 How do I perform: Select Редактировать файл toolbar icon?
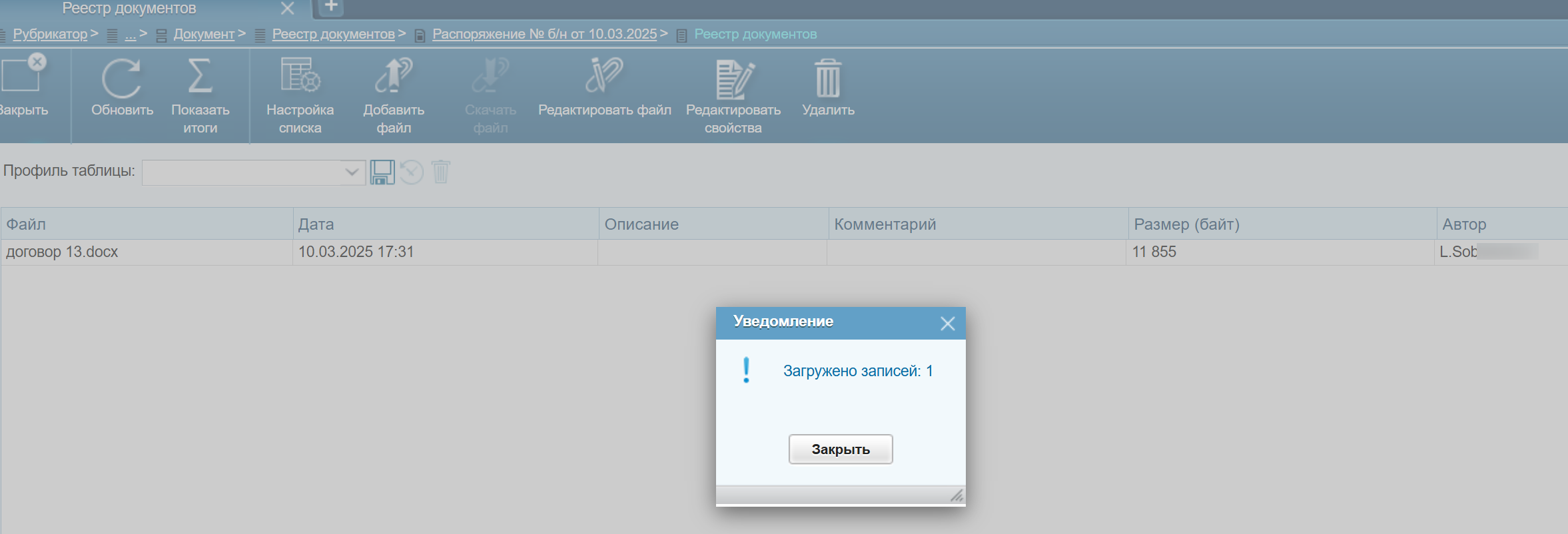pos(604,75)
